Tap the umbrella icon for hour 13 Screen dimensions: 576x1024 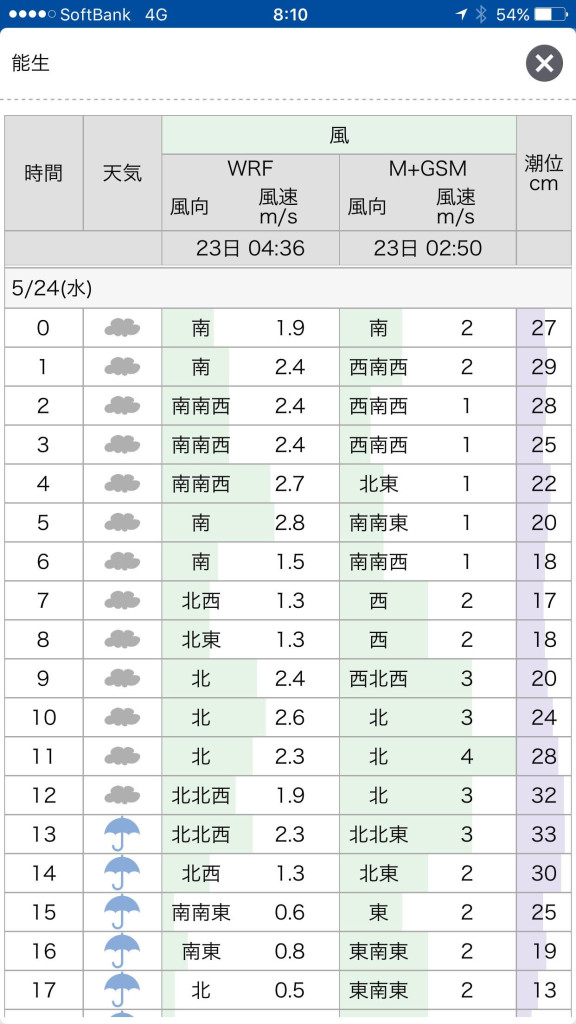coord(122,834)
